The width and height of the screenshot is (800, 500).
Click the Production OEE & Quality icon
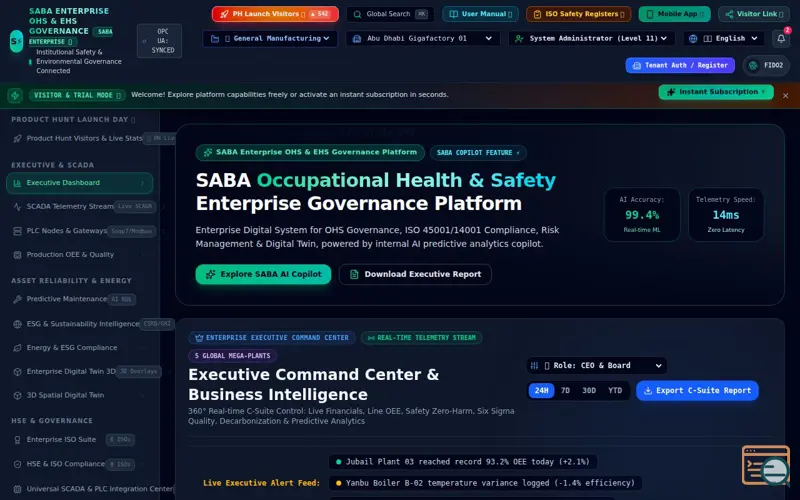click(17, 255)
